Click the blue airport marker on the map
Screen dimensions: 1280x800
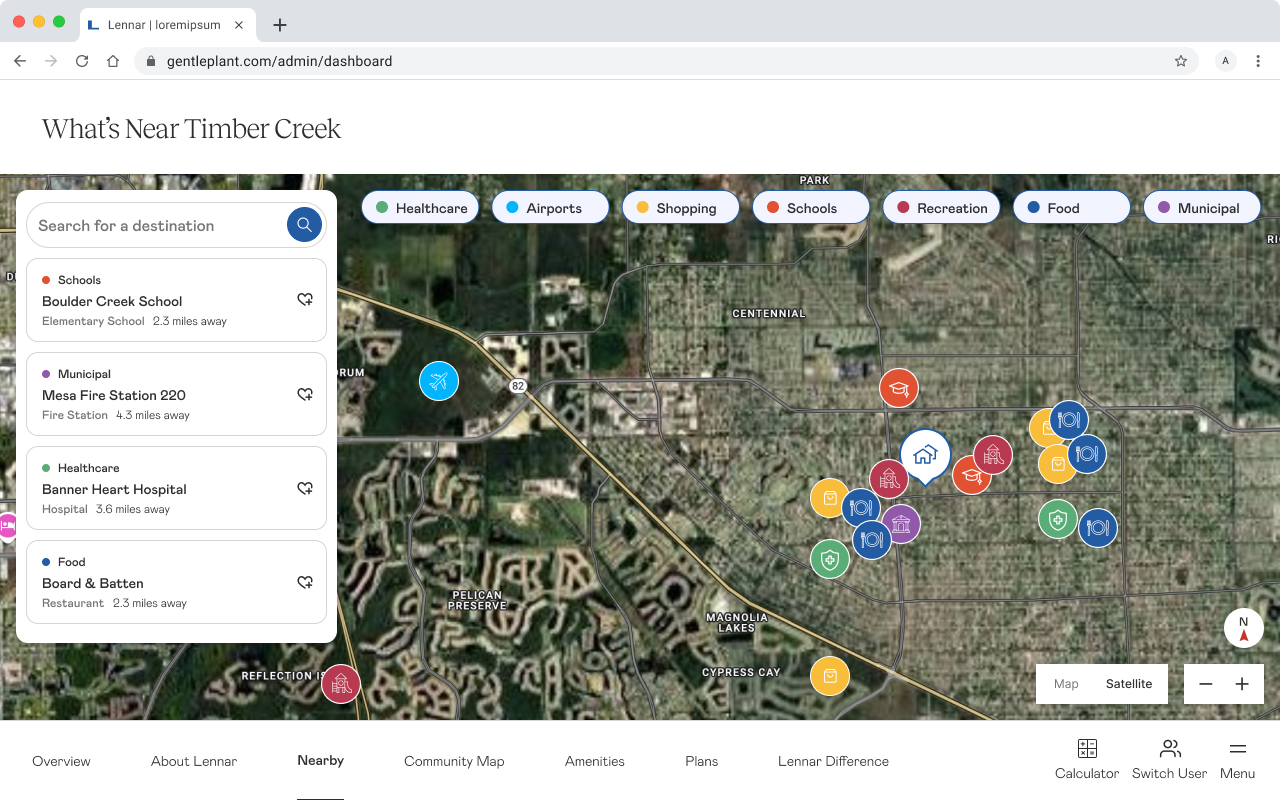point(439,381)
